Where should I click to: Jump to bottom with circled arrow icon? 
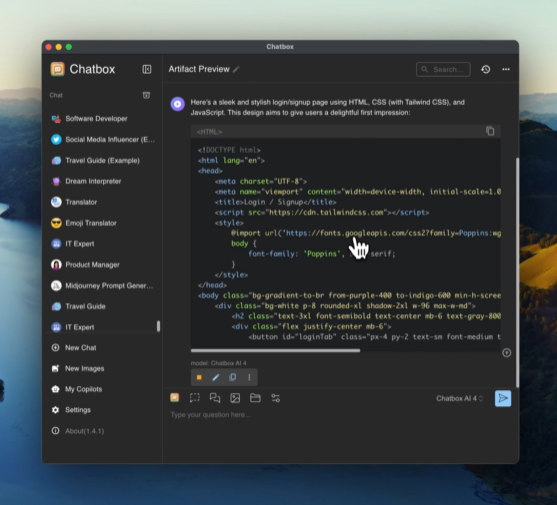[507, 353]
